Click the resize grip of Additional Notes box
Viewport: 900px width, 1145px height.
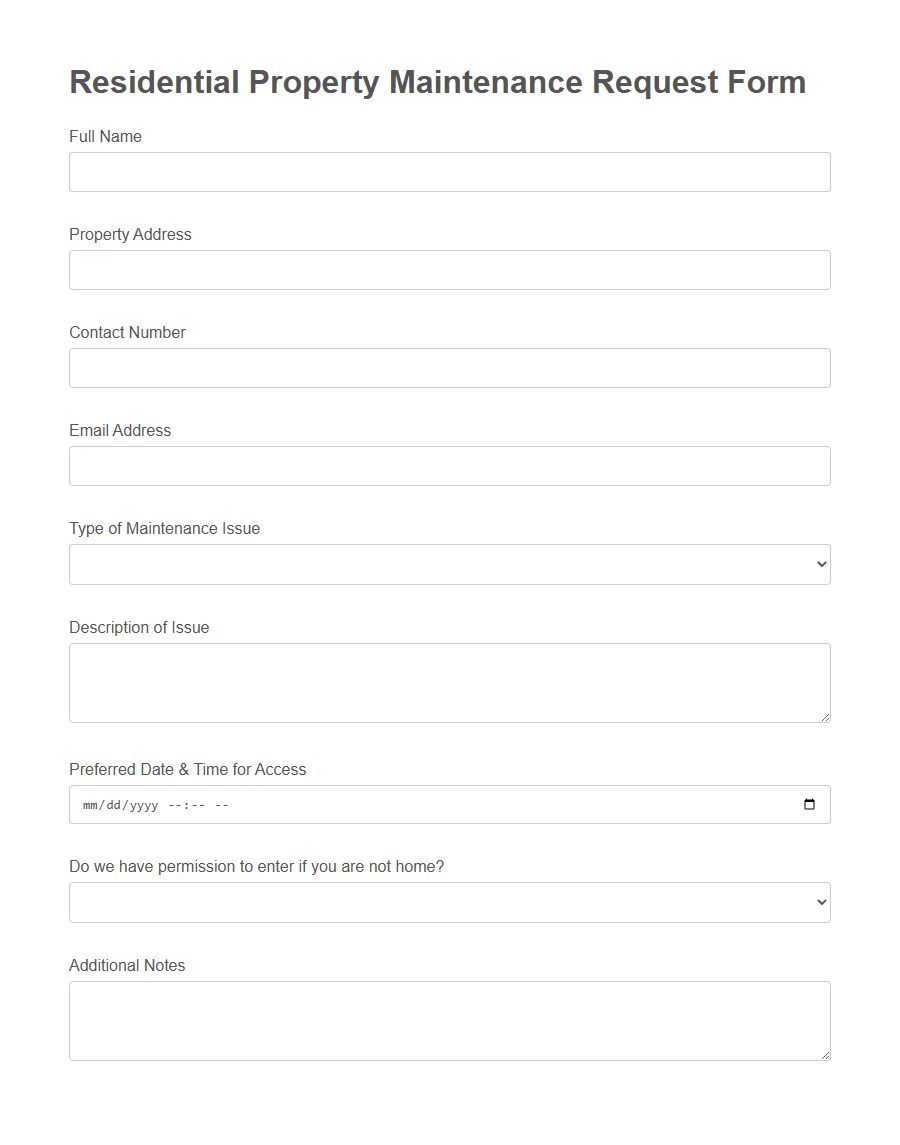pos(825,1055)
